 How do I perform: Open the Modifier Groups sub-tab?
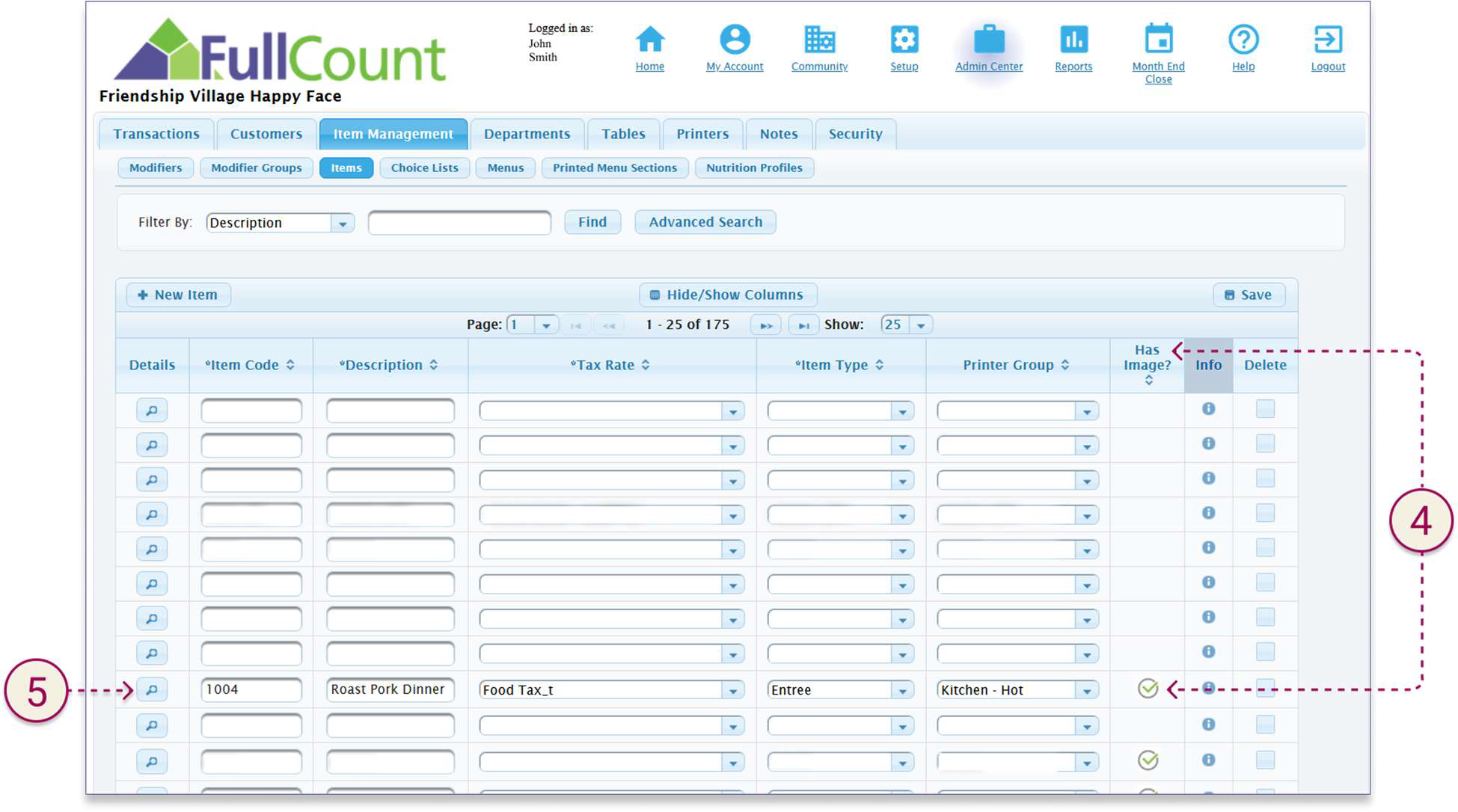[256, 167]
